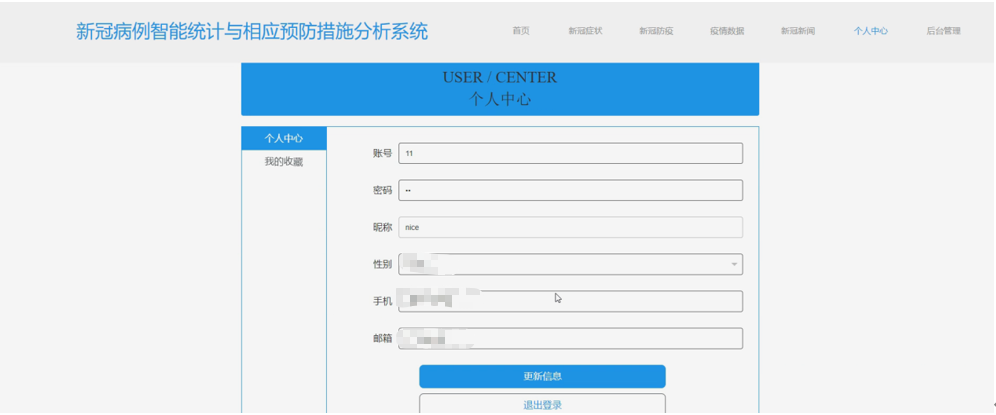Open the 新冠症状 page
This screenshot has width=996, height=415.
585,31
